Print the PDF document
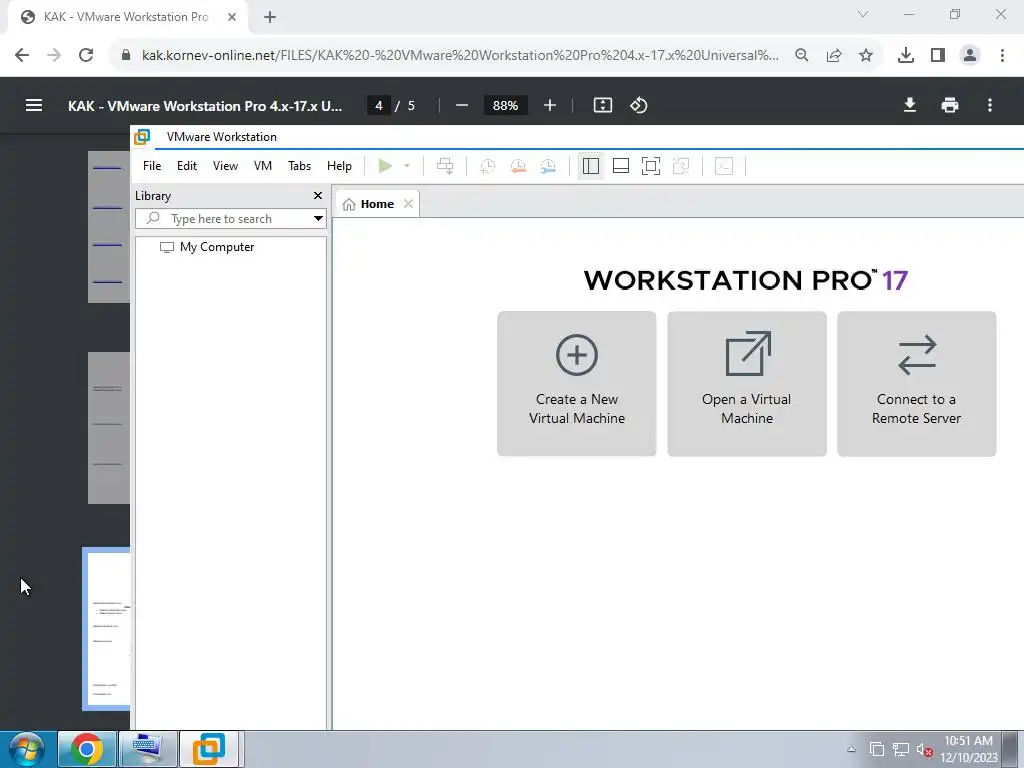This screenshot has height=768, width=1024. coord(950,105)
